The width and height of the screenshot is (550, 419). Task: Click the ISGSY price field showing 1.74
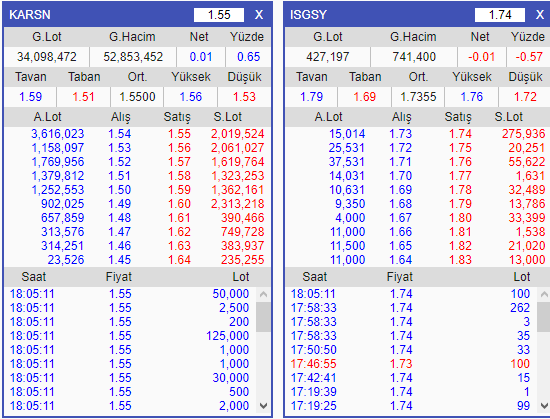[x=500, y=15]
